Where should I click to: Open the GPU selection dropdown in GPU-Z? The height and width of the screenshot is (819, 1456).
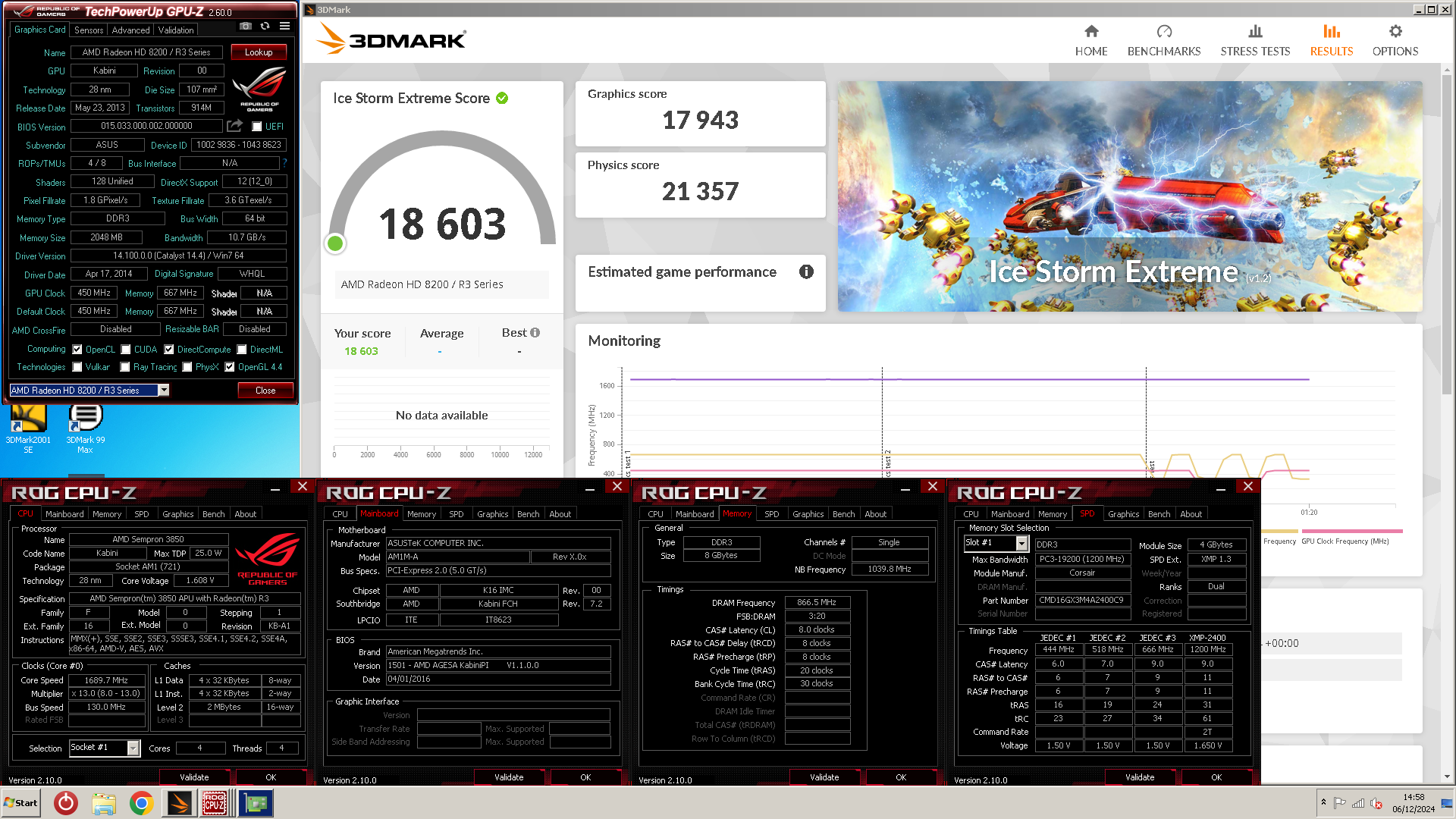163,390
